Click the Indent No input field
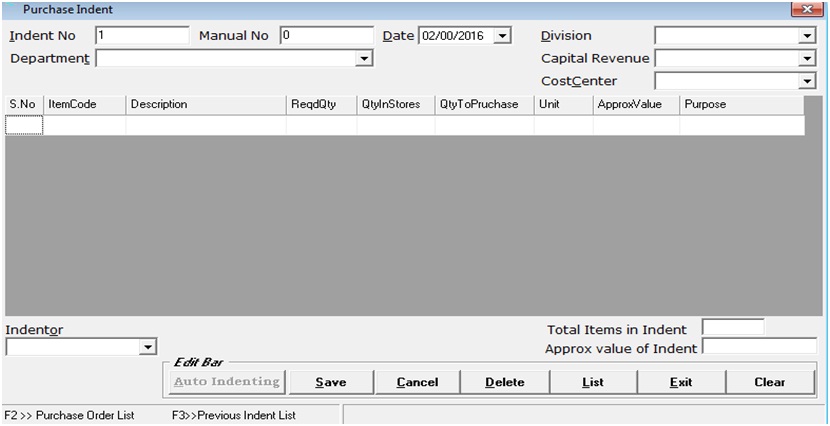This screenshot has height=426, width=830. [141, 36]
